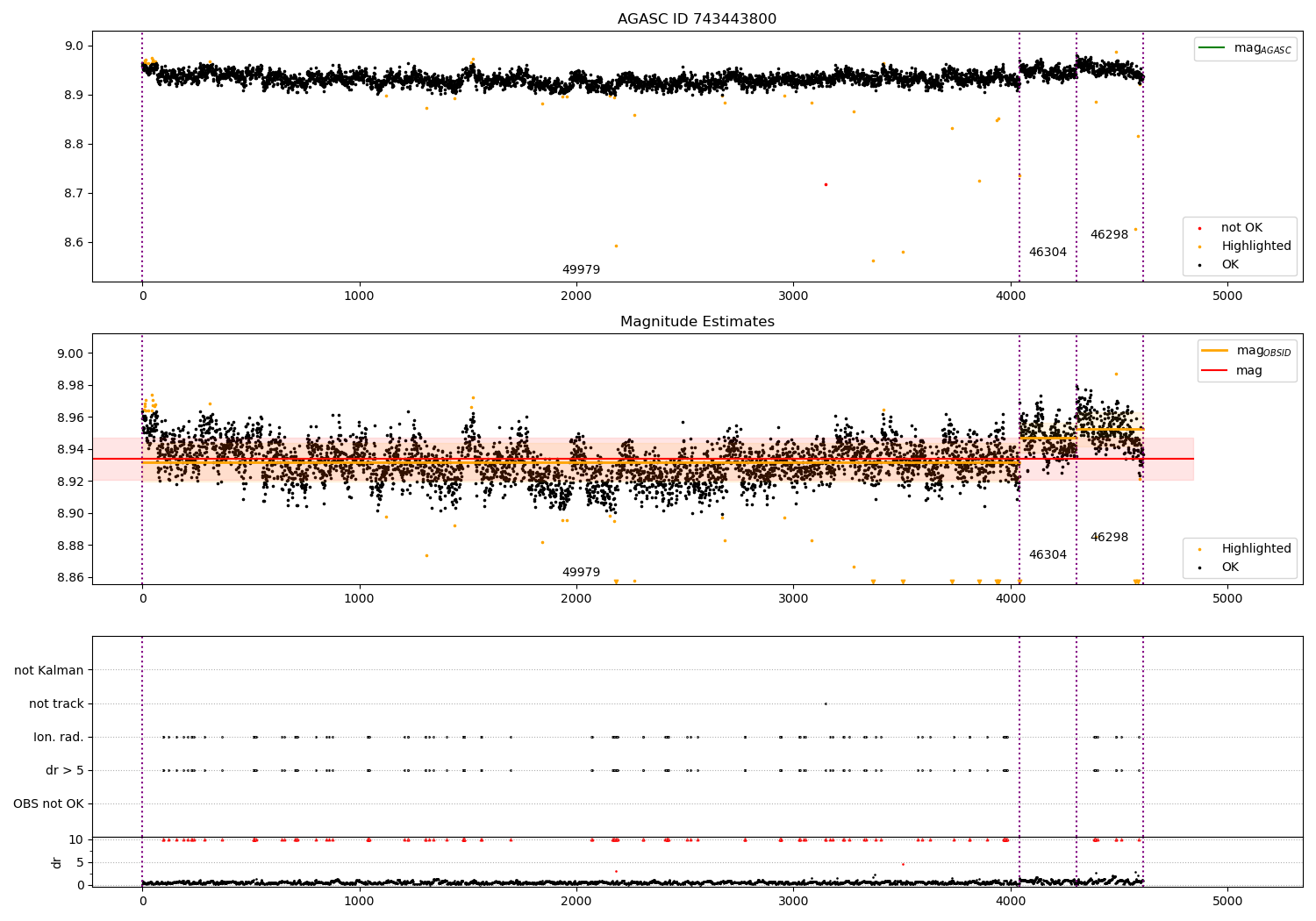The image size is (1316, 921).
Task: Click the 49979 annotation in the top plot
Action: (581, 270)
